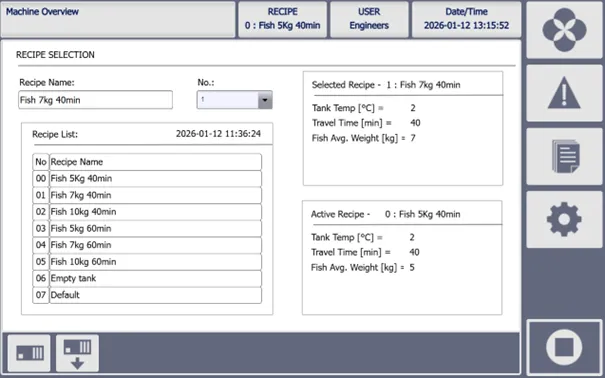This screenshot has height=378, width=605.
Task: Click recipe number cell 04
Action: pyautogui.click(x=41, y=245)
